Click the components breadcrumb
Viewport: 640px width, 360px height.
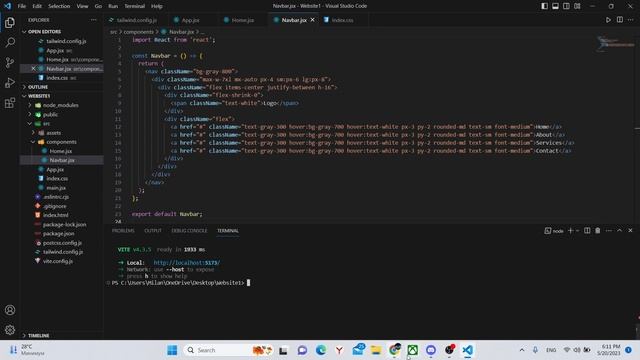click(139, 31)
